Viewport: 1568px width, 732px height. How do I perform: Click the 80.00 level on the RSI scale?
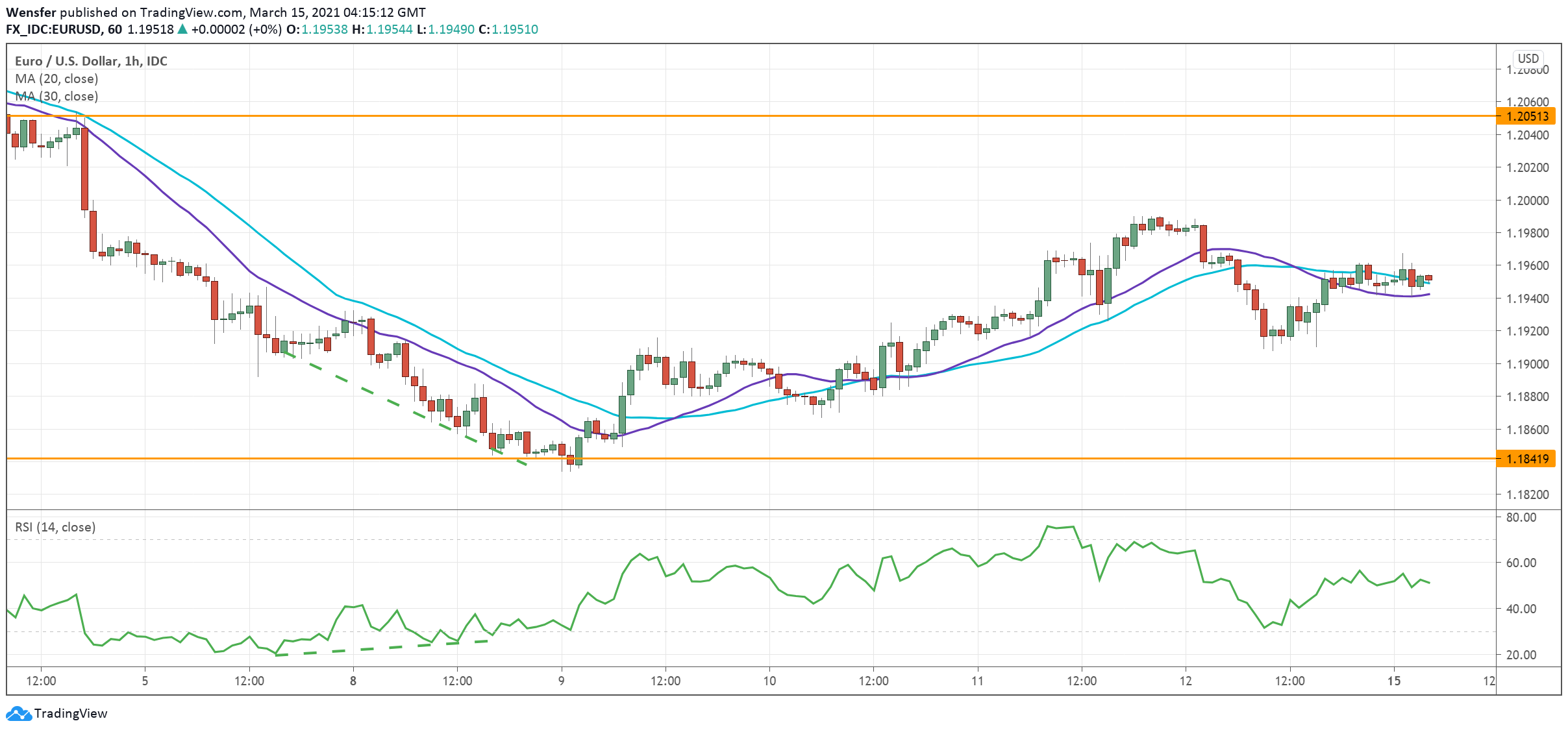(1521, 517)
